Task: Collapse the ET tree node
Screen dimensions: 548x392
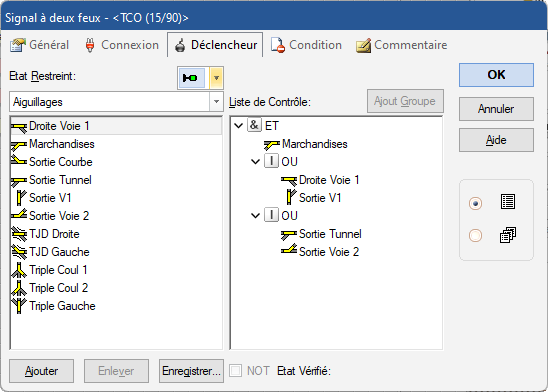Action: (239, 125)
